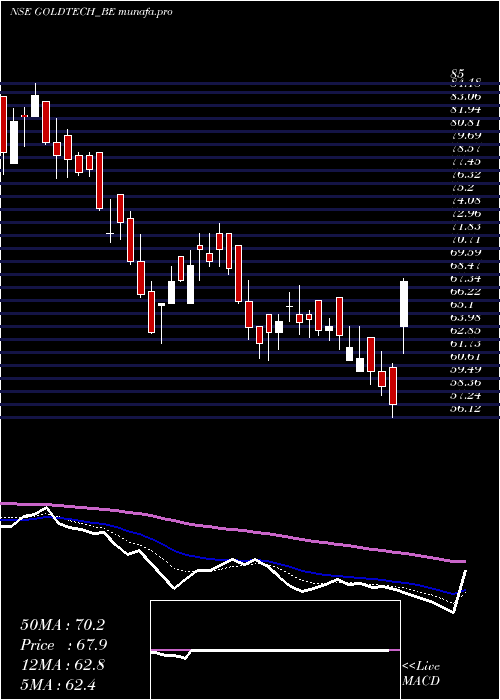Click the 69.59 price axis label
Image resolution: width=500 pixels, height=700 pixels.
coord(466,252)
